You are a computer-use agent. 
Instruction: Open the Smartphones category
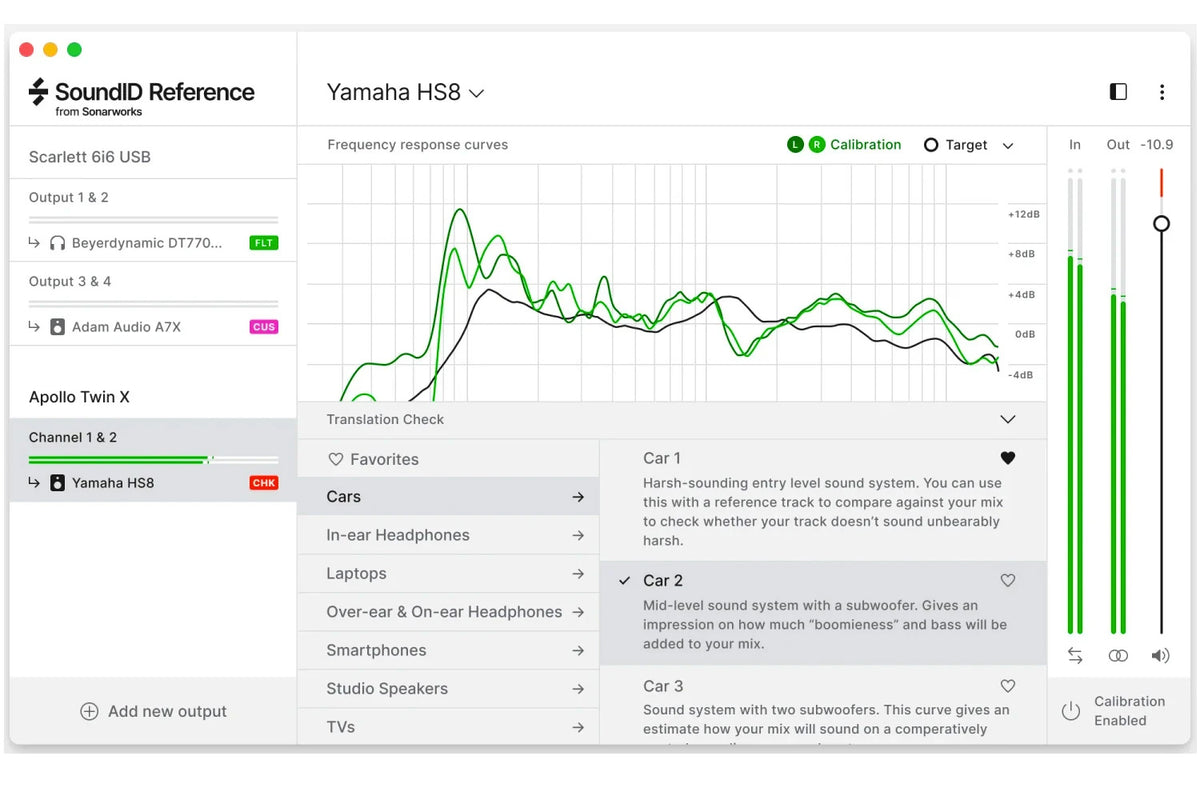click(x=448, y=650)
